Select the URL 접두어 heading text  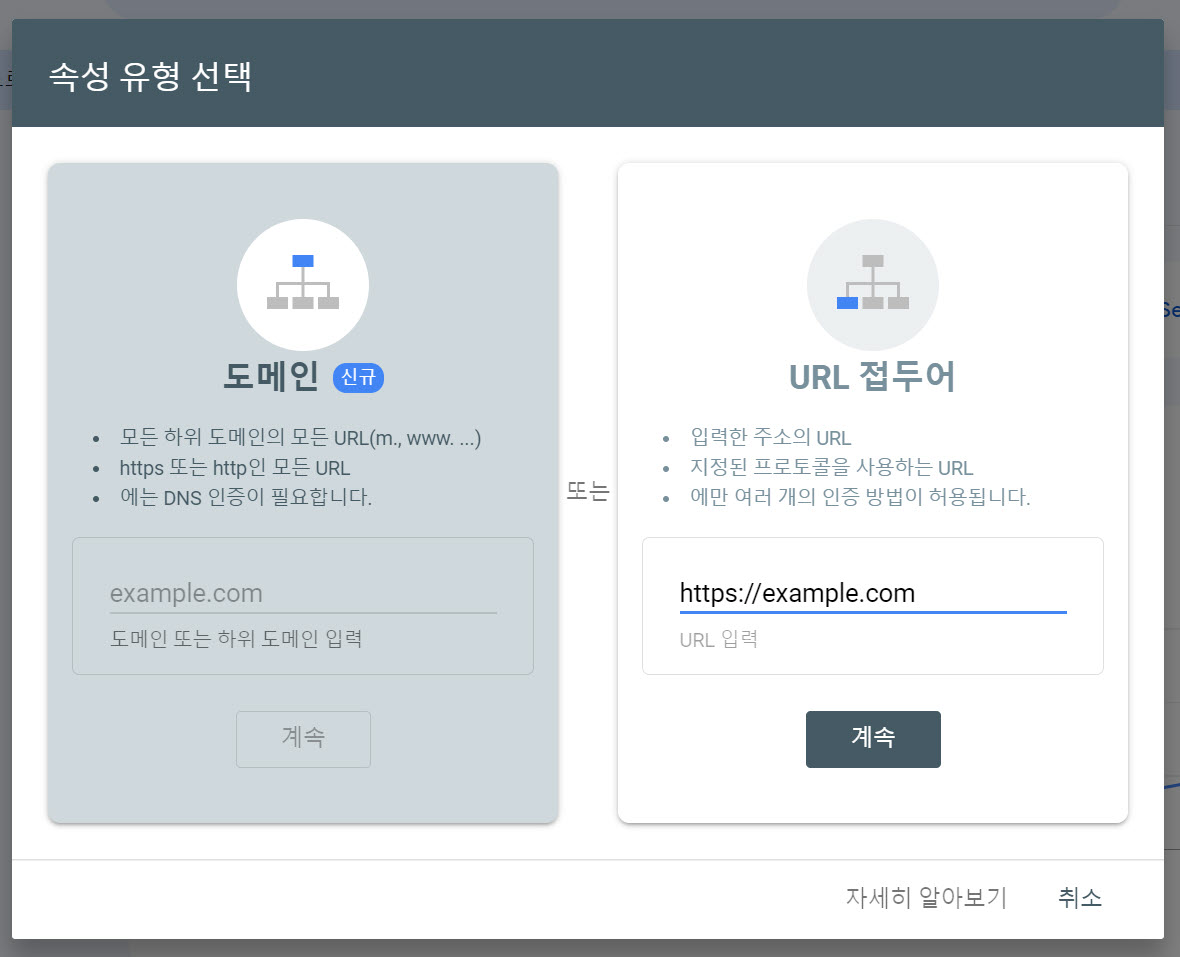(x=872, y=376)
